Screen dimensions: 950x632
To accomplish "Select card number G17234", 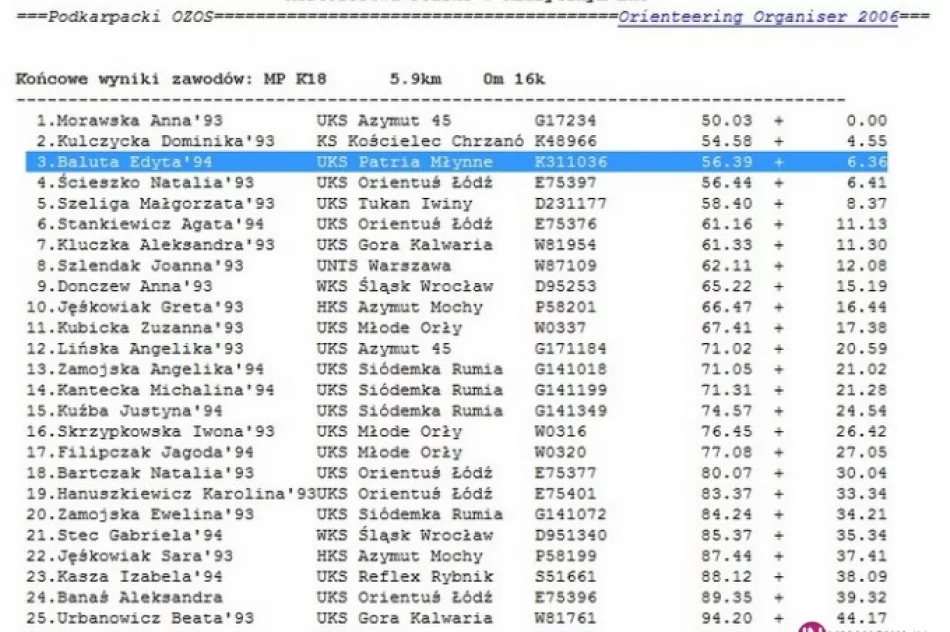I will (564, 120).
